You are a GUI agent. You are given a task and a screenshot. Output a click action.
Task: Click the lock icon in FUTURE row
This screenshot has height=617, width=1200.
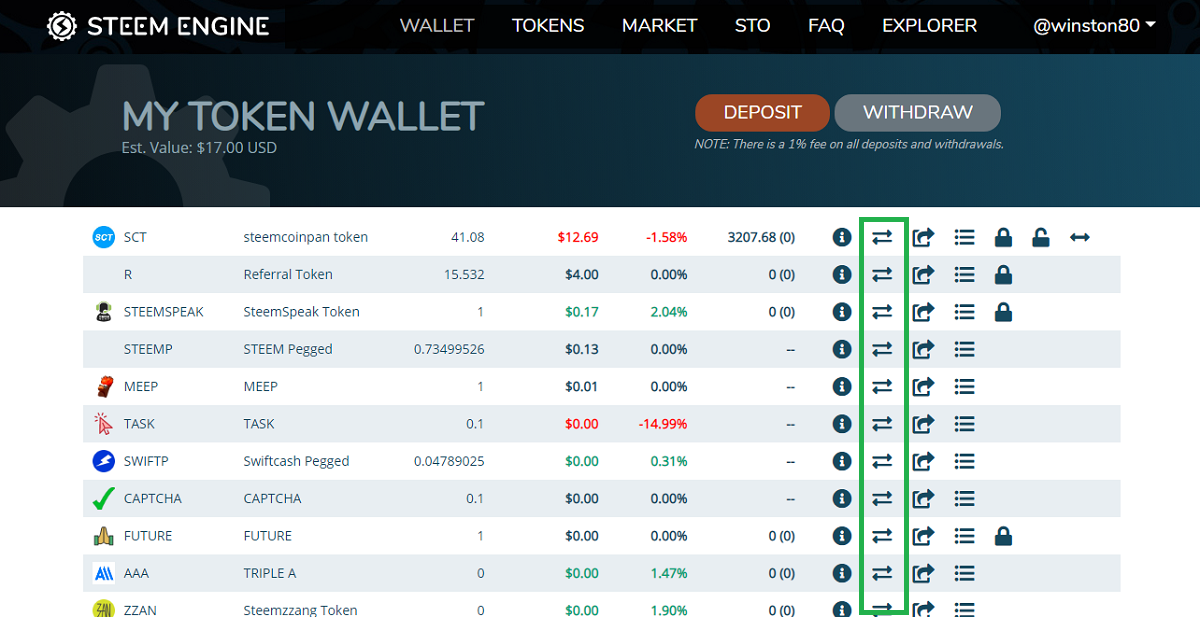tap(1004, 536)
